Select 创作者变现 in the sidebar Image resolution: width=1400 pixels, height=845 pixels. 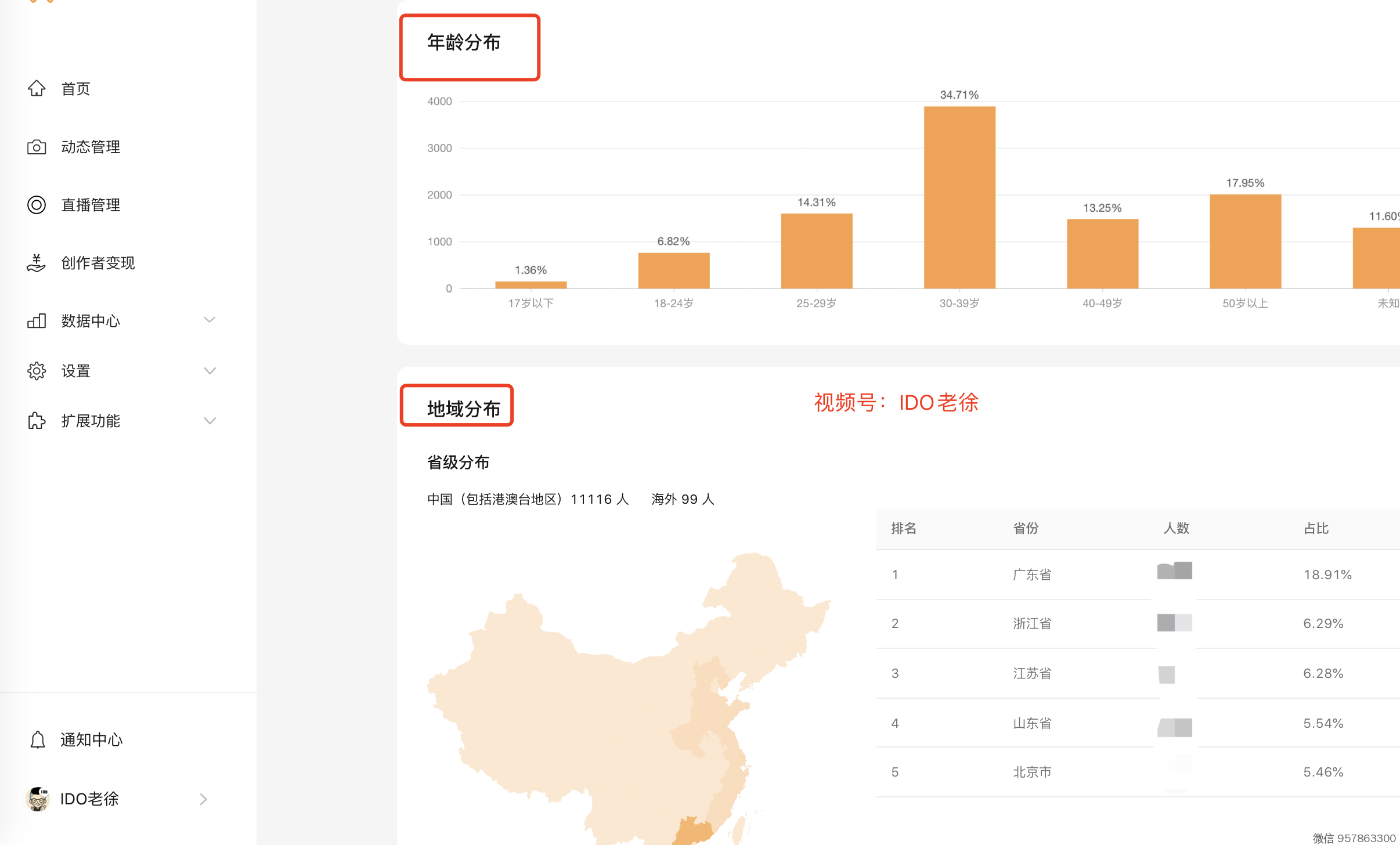(98, 263)
